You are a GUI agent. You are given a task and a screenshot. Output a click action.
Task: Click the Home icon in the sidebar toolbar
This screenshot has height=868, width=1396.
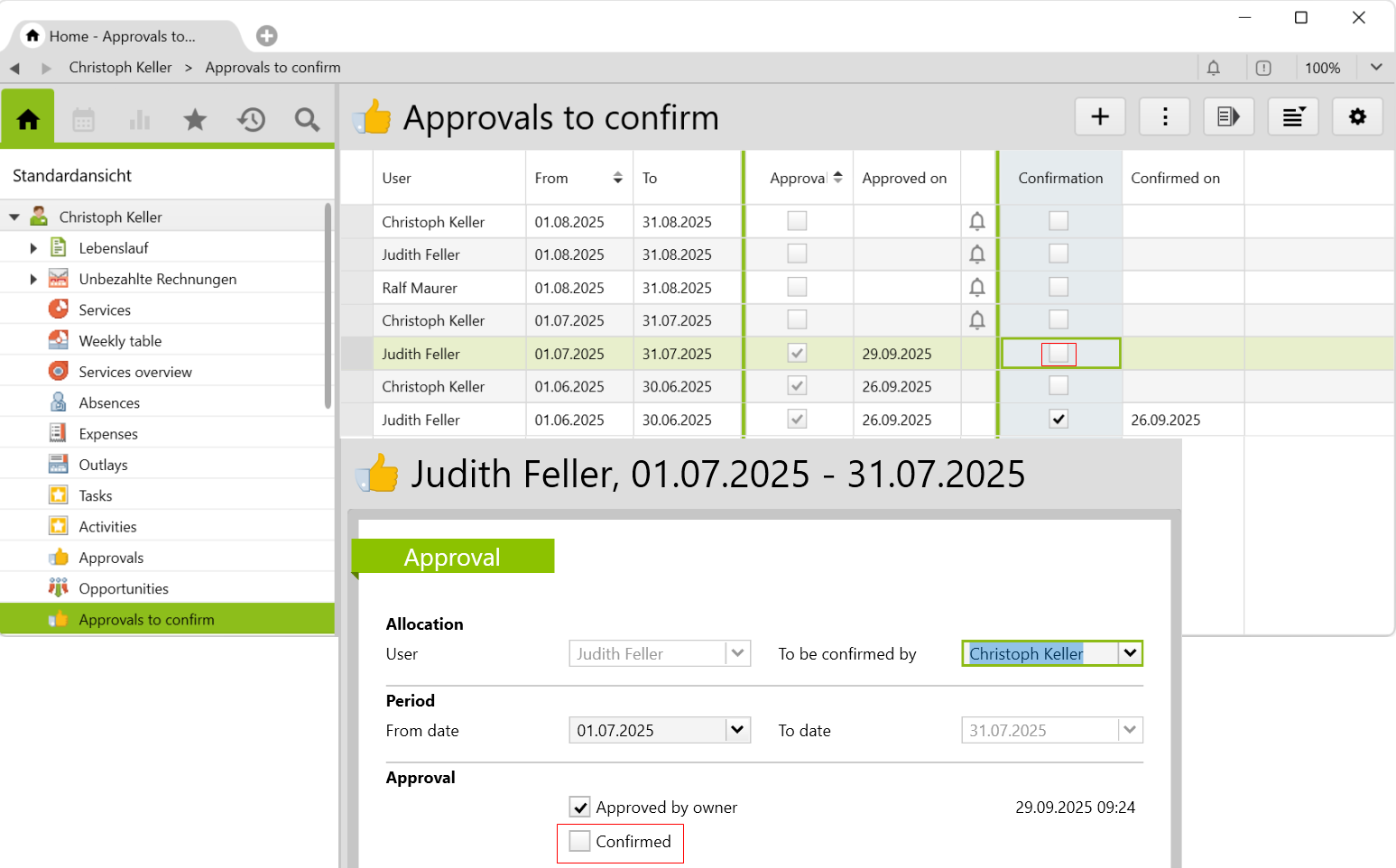pyautogui.click(x=28, y=118)
